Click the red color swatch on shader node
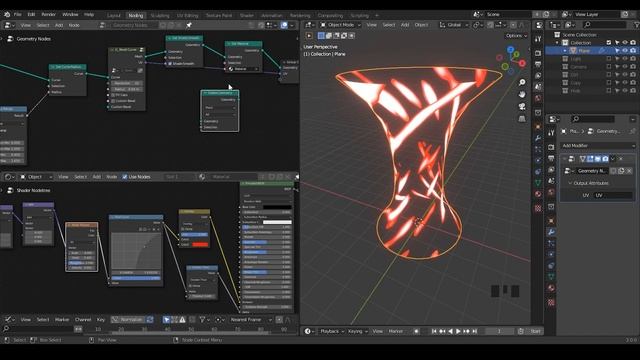This screenshot has width=640, height=360. [x=200, y=244]
